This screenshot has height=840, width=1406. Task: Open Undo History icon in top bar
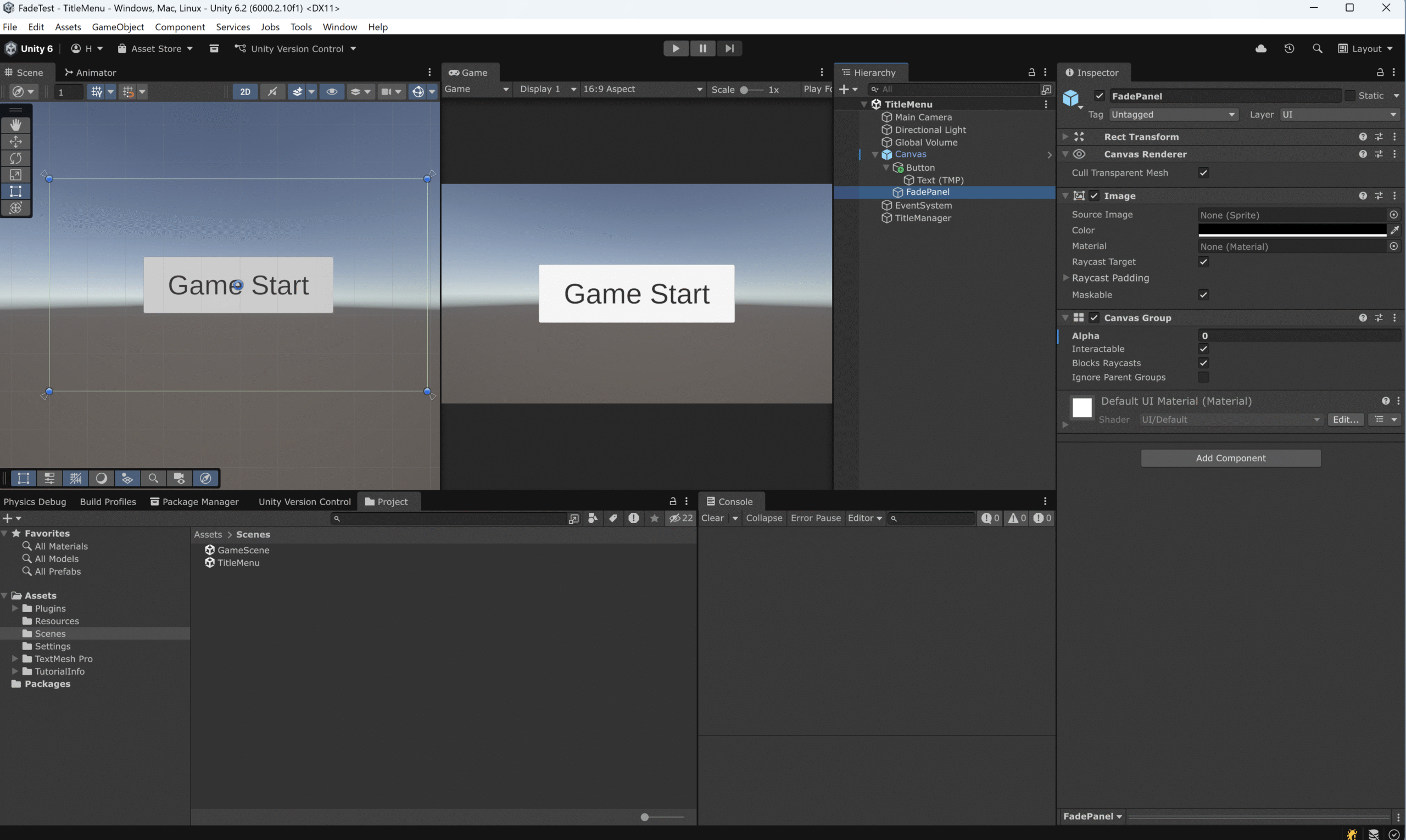[x=1290, y=49]
